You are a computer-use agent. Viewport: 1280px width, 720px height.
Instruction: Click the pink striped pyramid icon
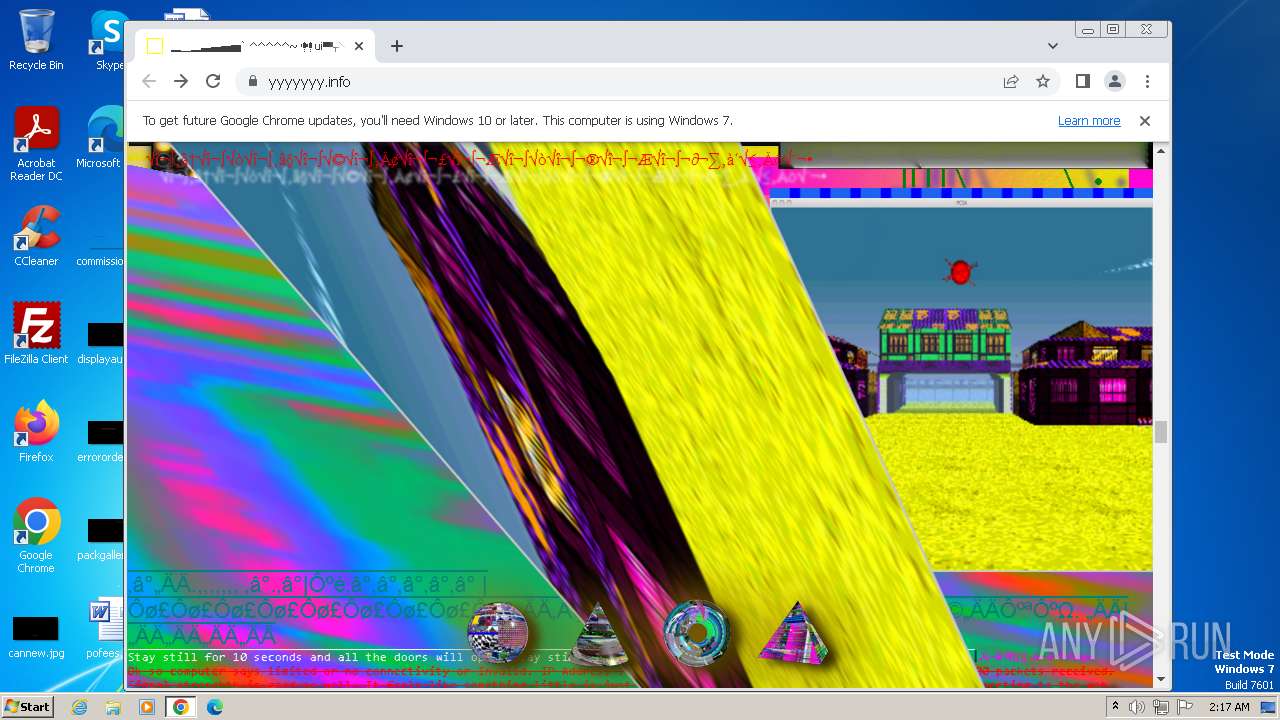click(x=795, y=632)
